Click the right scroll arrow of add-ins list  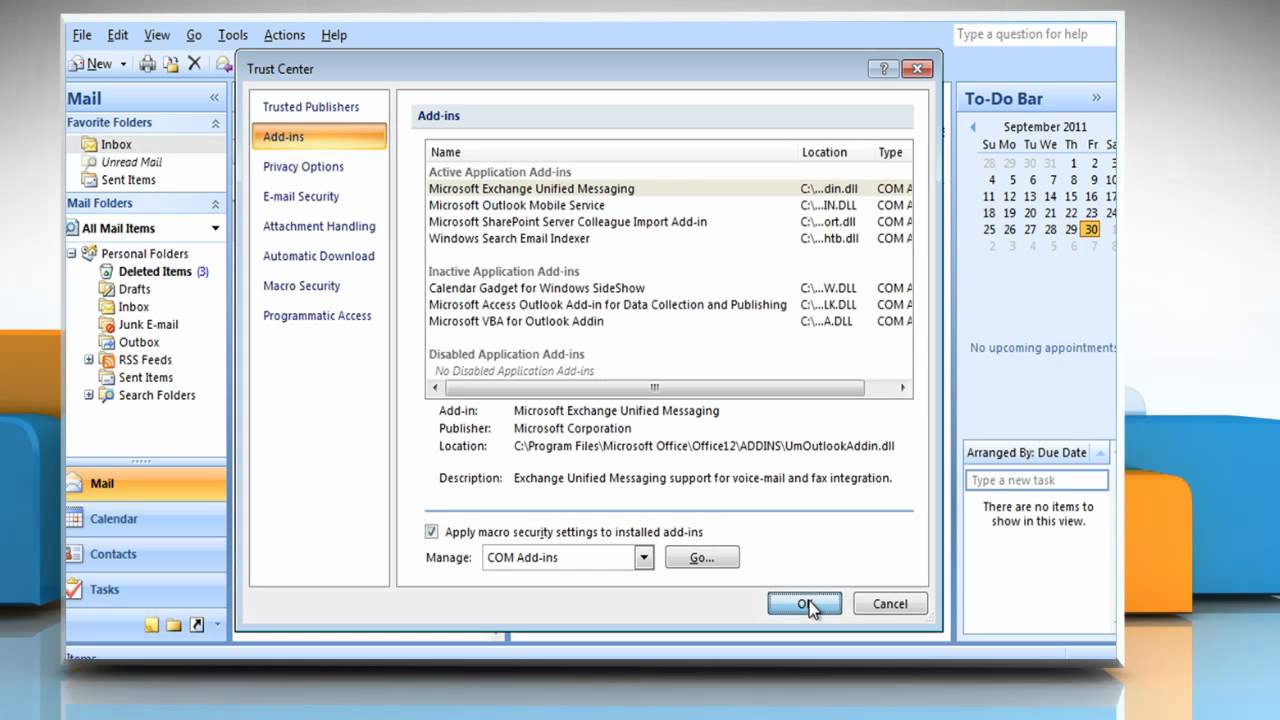click(902, 388)
